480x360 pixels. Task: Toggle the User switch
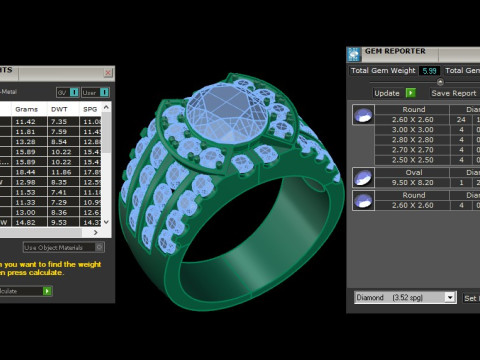pos(104,92)
